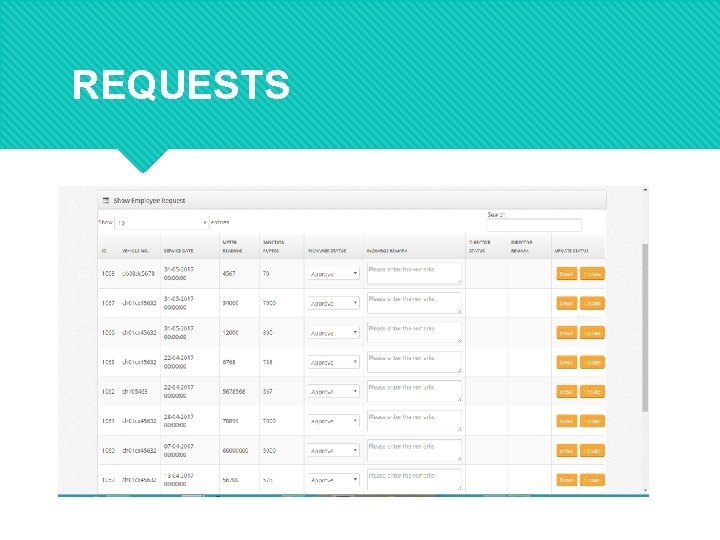Screen dimensions: 720x540
Task: Click Update button in the 34000 meter reading row
Action: (592, 303)
